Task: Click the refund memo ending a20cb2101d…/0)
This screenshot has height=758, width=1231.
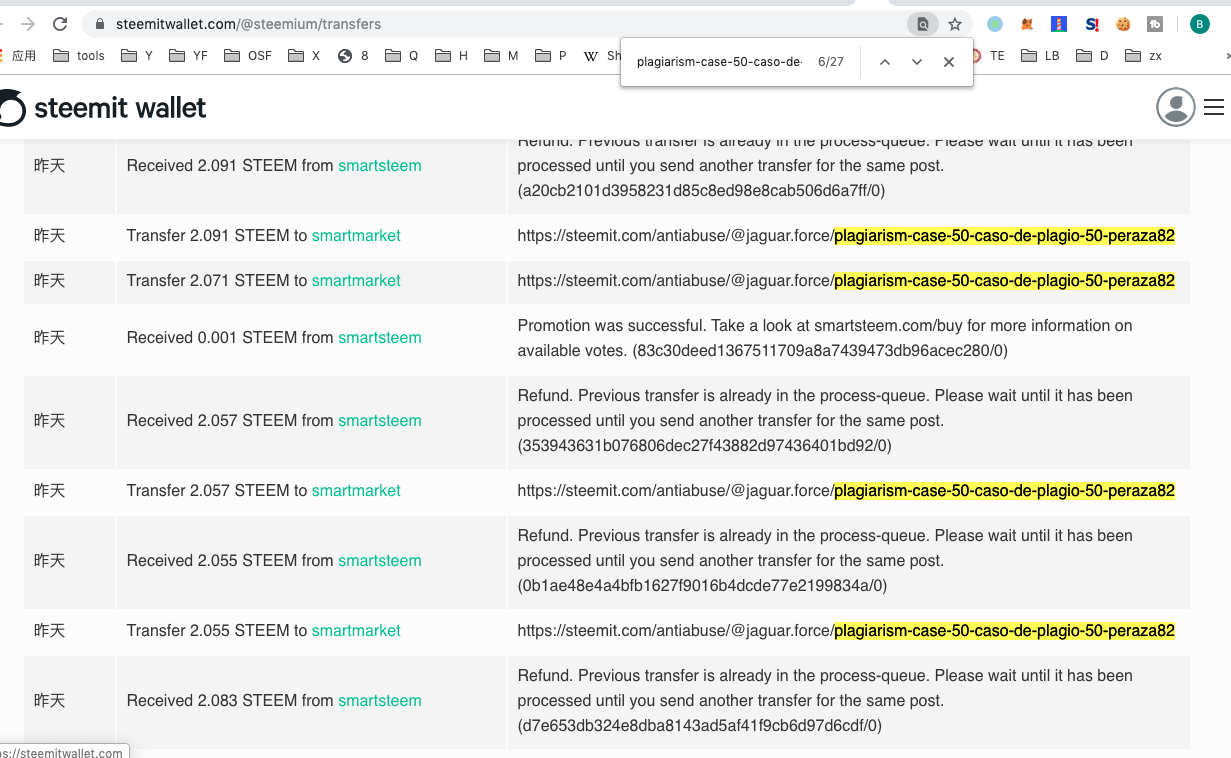Action: coord(825,165)
